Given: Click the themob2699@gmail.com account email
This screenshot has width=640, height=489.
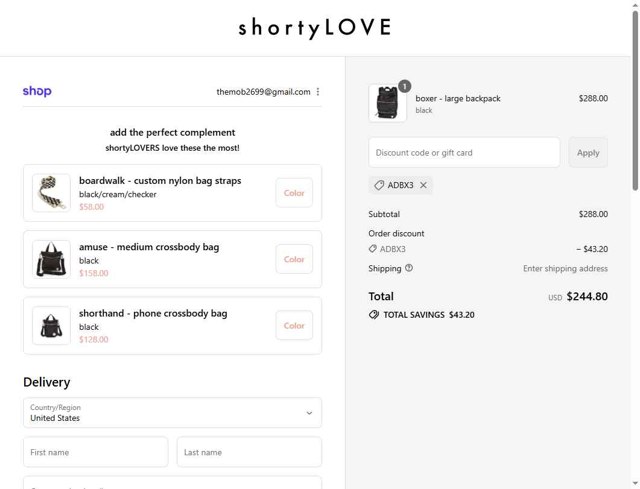Looking at the screenshot, I should [x=263, y=92].
